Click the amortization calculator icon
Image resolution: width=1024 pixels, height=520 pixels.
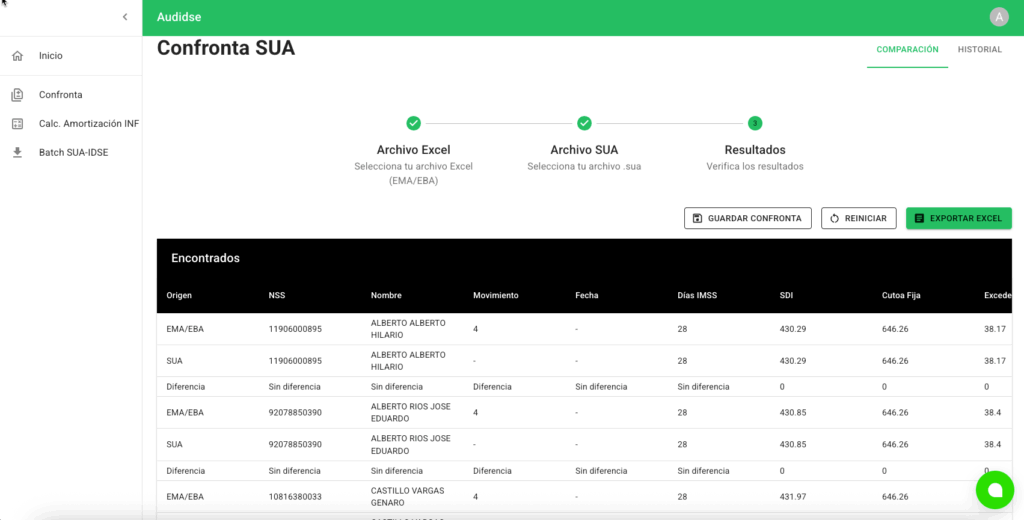pos(18,123)
